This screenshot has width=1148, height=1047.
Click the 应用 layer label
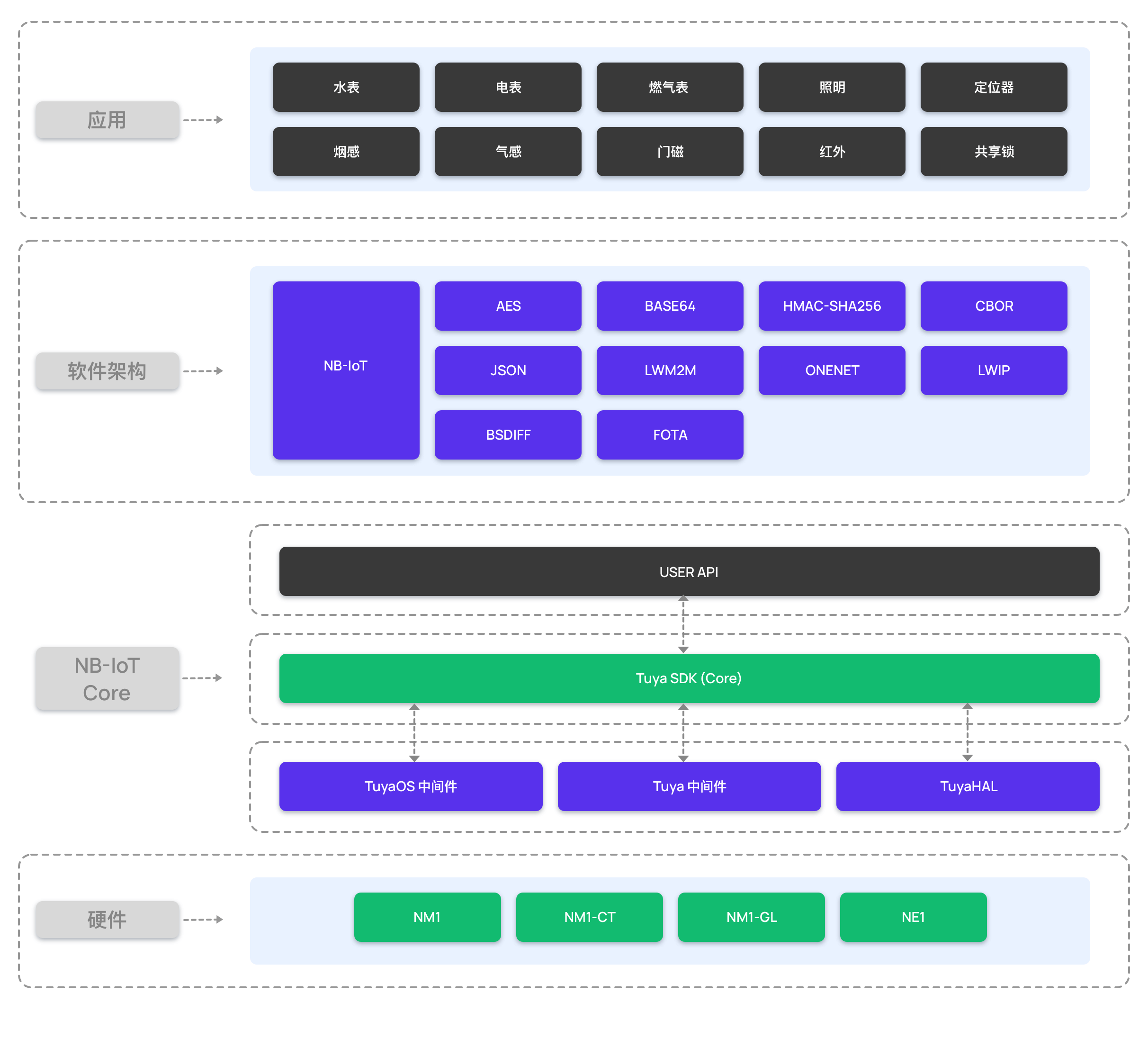coord(107,120)
